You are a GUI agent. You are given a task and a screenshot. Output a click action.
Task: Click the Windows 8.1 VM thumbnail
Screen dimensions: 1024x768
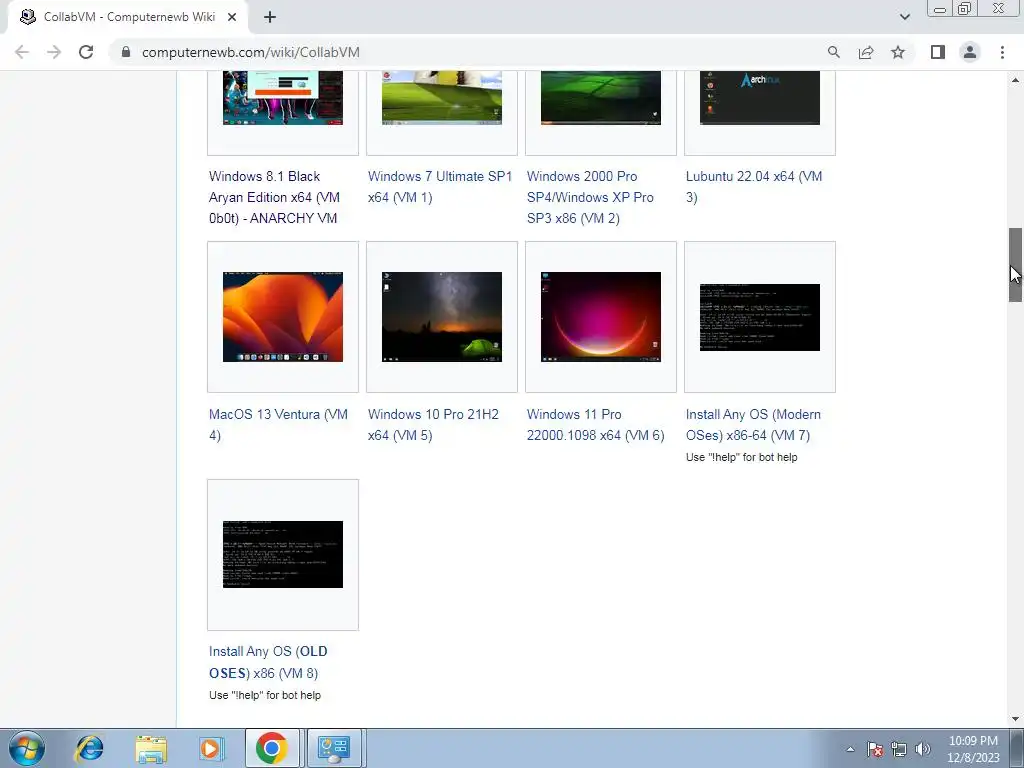point(283,98)
